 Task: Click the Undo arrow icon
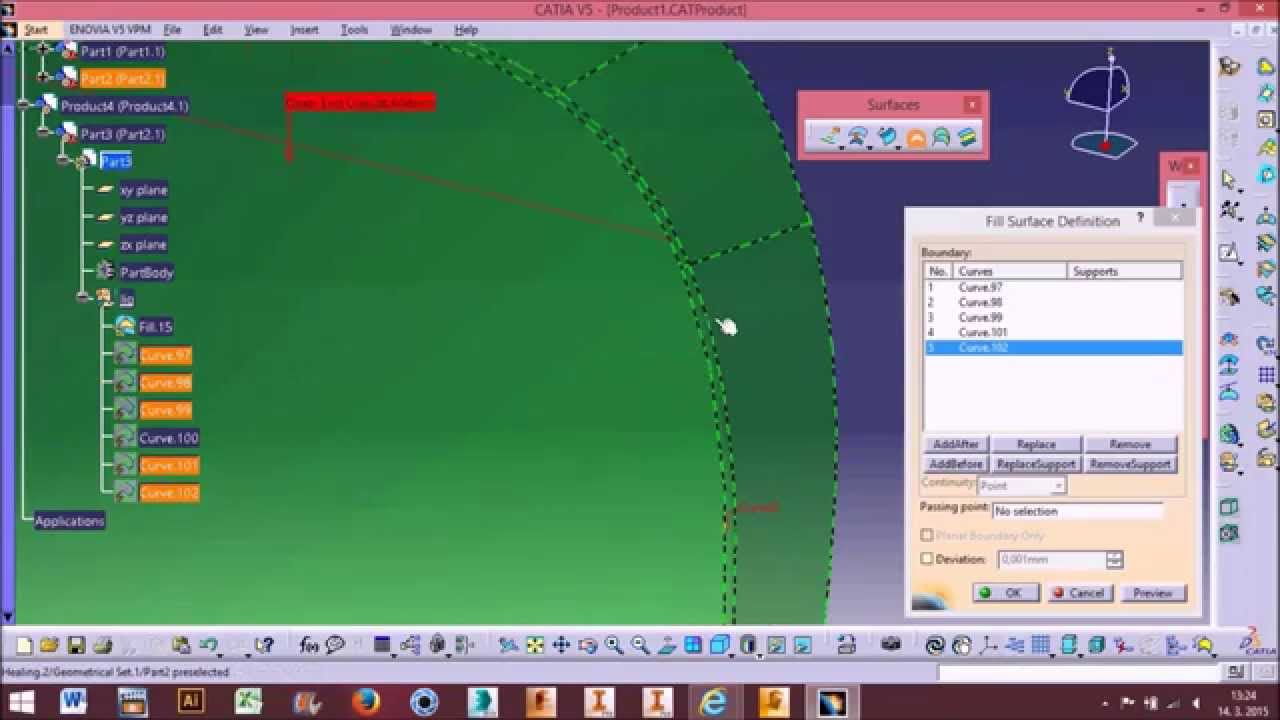coord(207,644)
